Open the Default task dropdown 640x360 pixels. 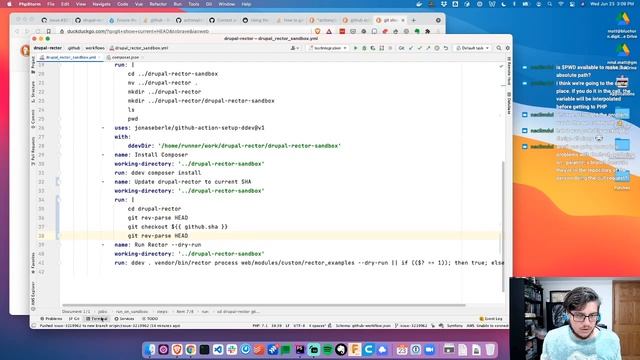pos(472,48)
